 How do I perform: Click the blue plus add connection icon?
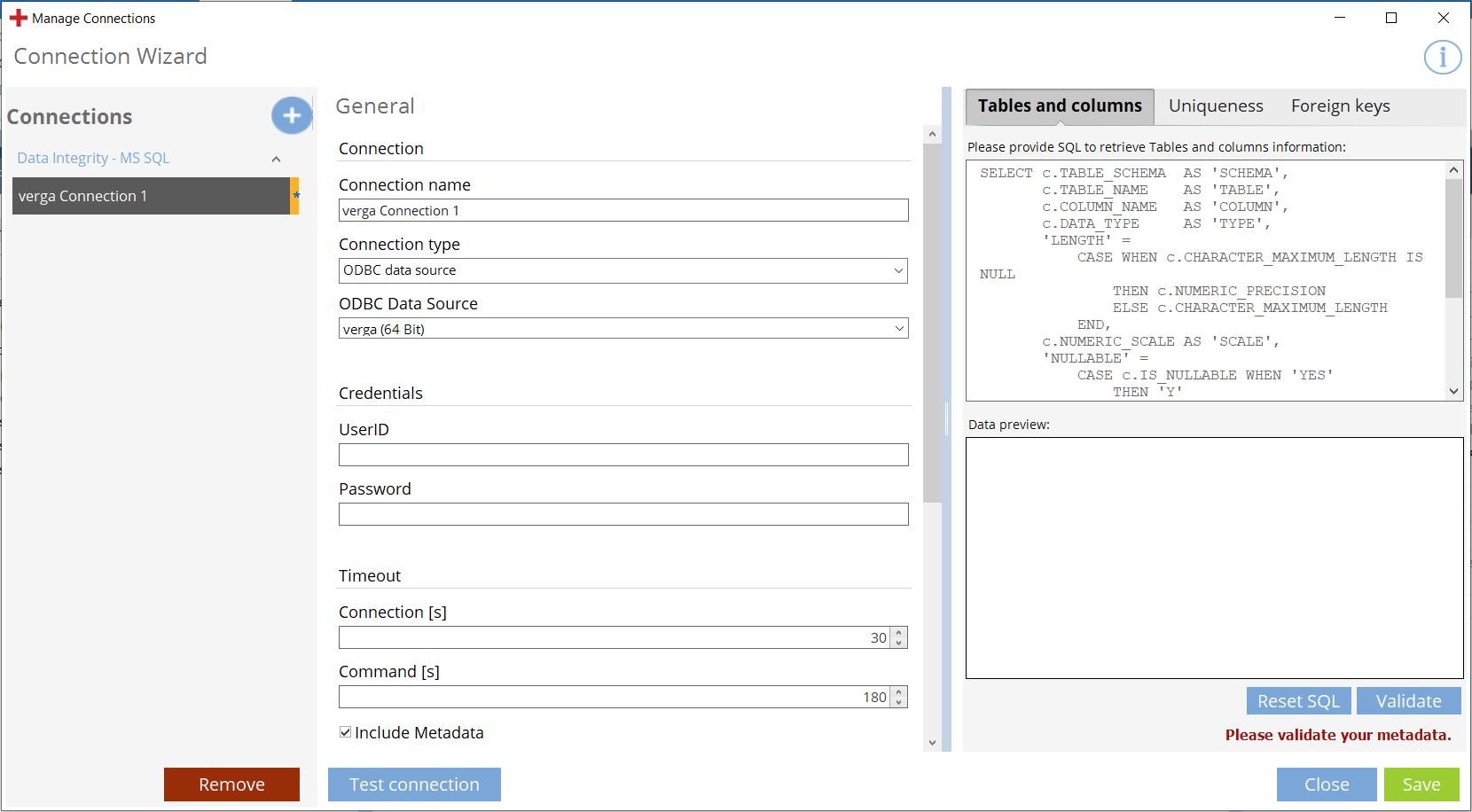point(291,116)
